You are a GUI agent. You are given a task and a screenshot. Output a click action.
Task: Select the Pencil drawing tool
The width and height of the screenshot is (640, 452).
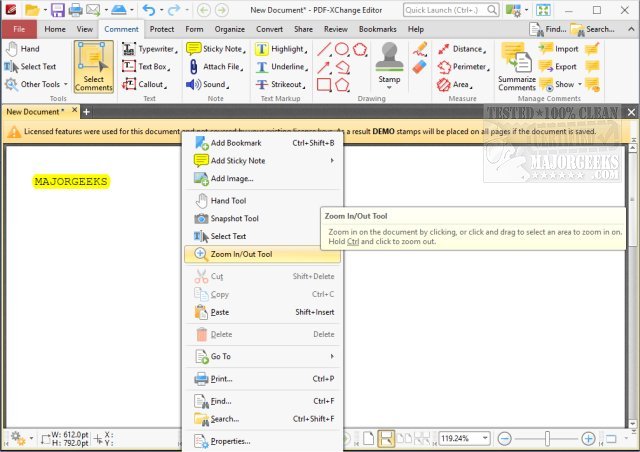pyautogui.click(x=420, y=49)
